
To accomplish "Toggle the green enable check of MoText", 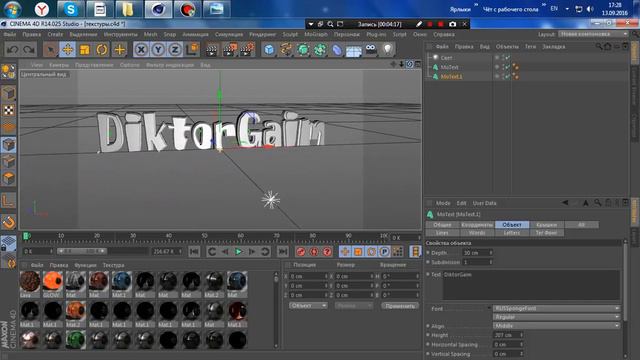I will coord(507,67).
